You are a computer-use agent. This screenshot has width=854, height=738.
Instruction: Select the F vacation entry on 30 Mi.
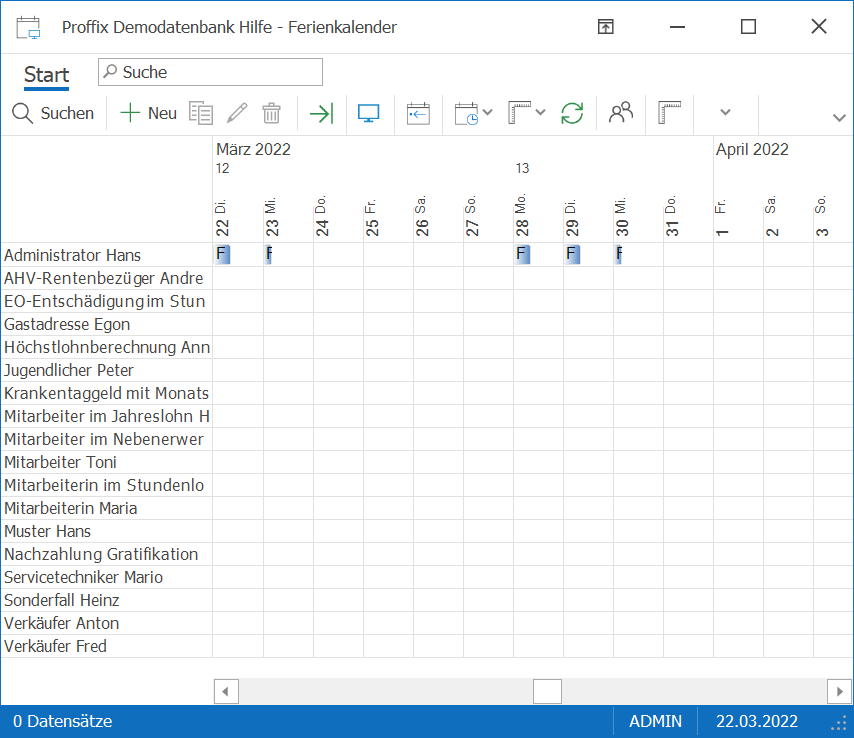click(619, 254)
